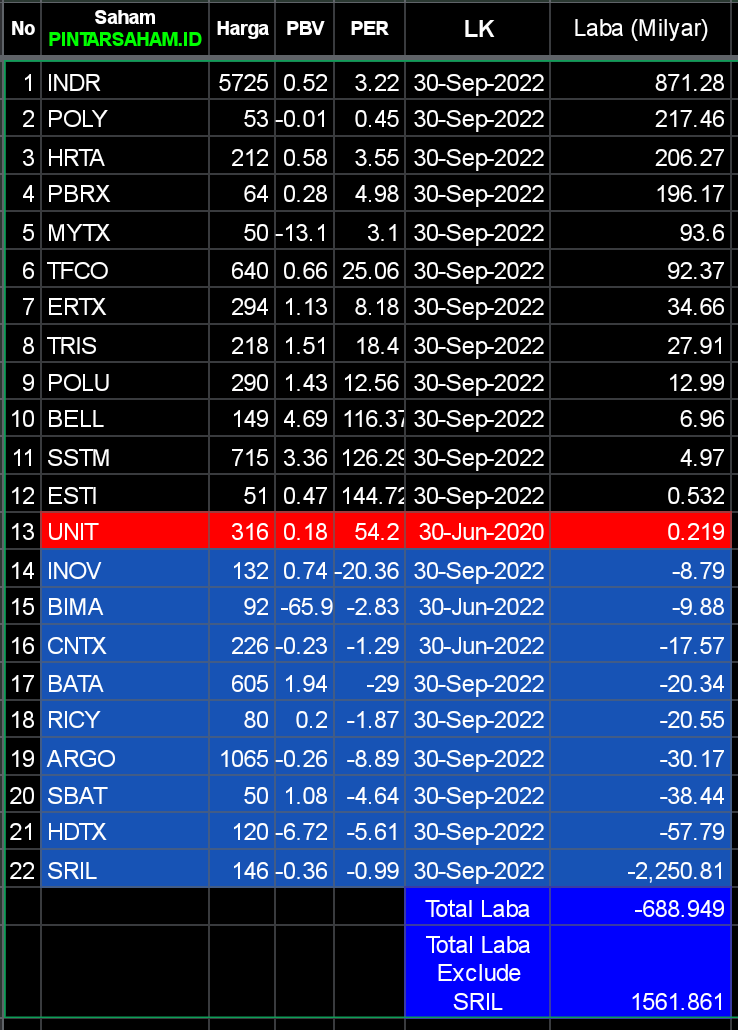Select the 30-Jun-2020 date cell

click(480, 532)
